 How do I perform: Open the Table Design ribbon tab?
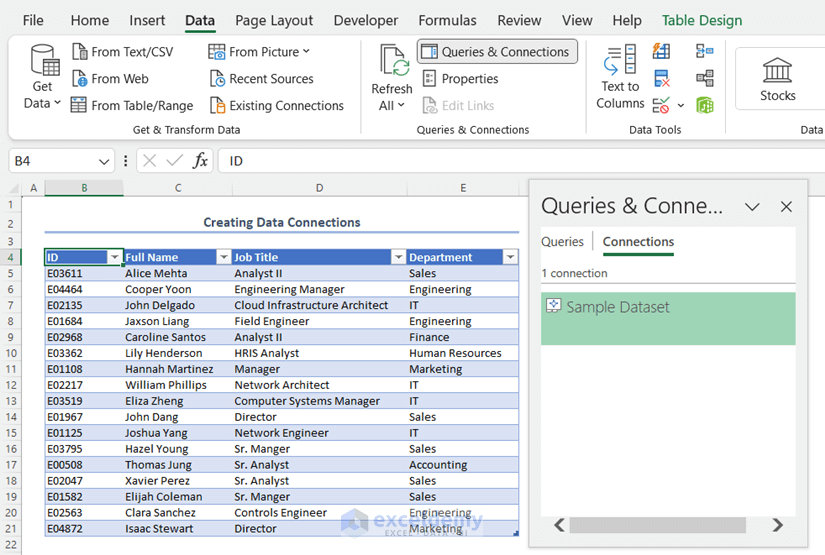(702, 20)
